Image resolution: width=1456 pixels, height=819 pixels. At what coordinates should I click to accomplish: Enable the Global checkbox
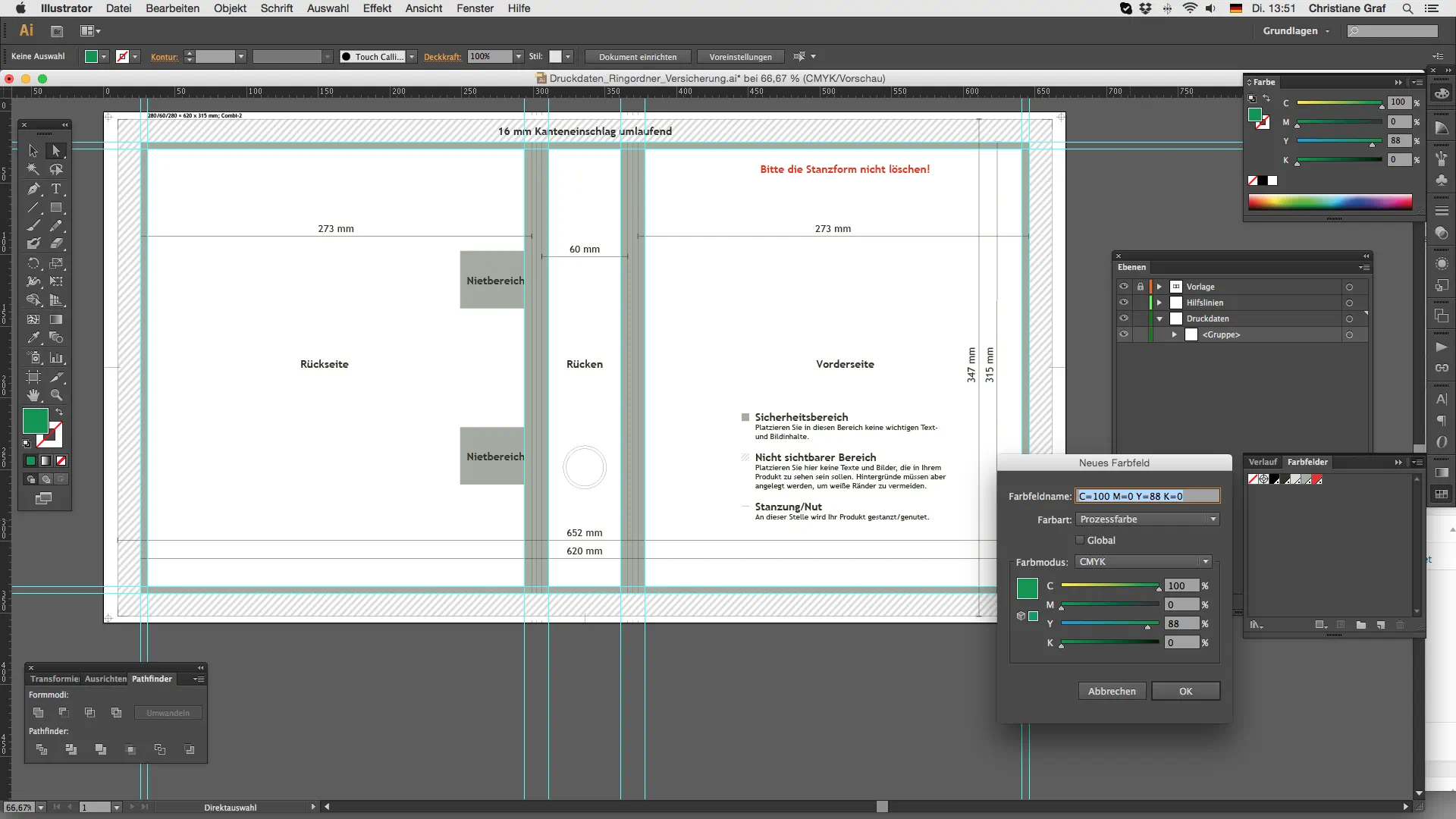coord(1080,541)
